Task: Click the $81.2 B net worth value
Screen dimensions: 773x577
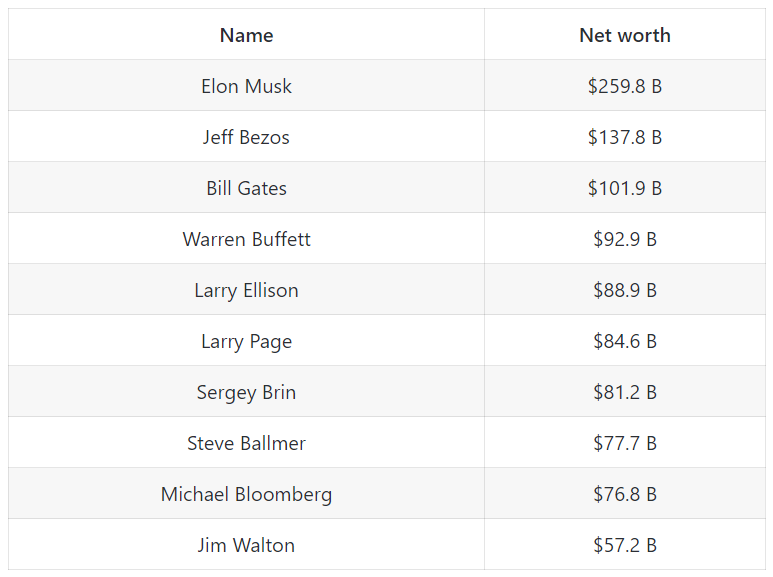Action: point(625,392)
